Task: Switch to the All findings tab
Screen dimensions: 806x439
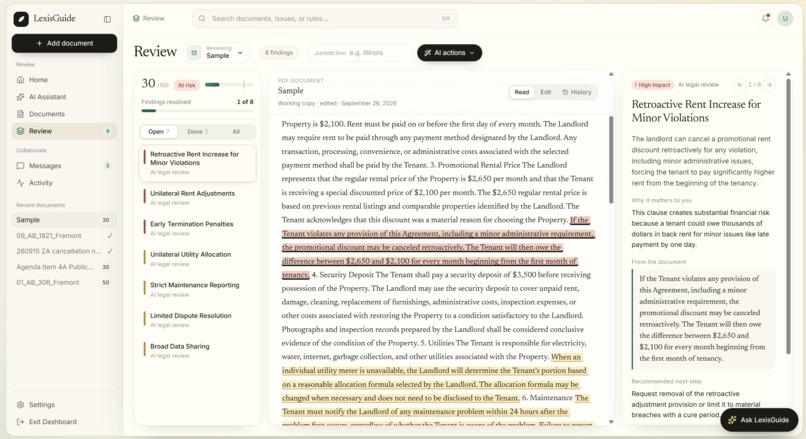Action: [x=236, y=132]
